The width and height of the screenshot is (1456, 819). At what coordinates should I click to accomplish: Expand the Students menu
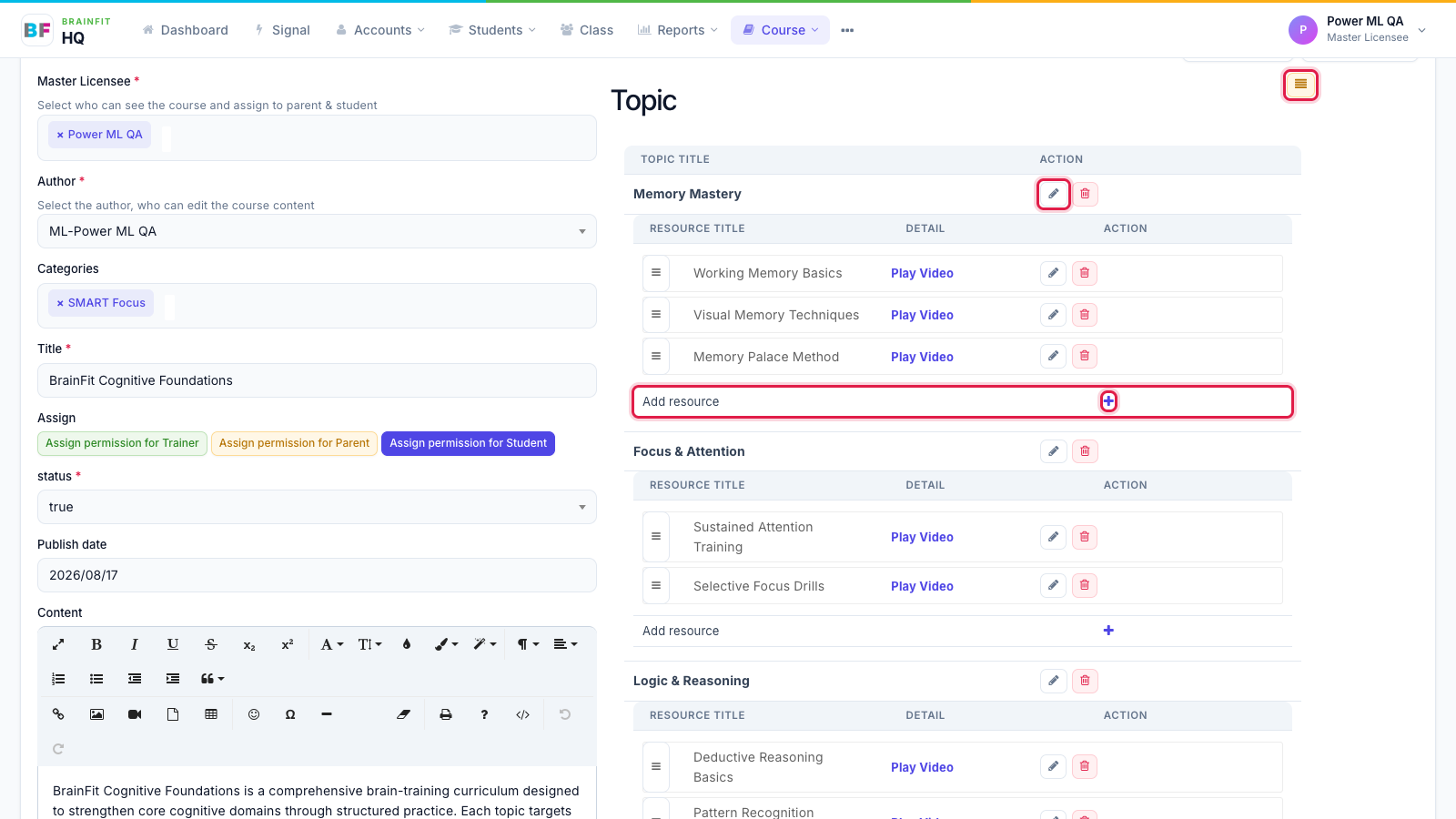492,30
